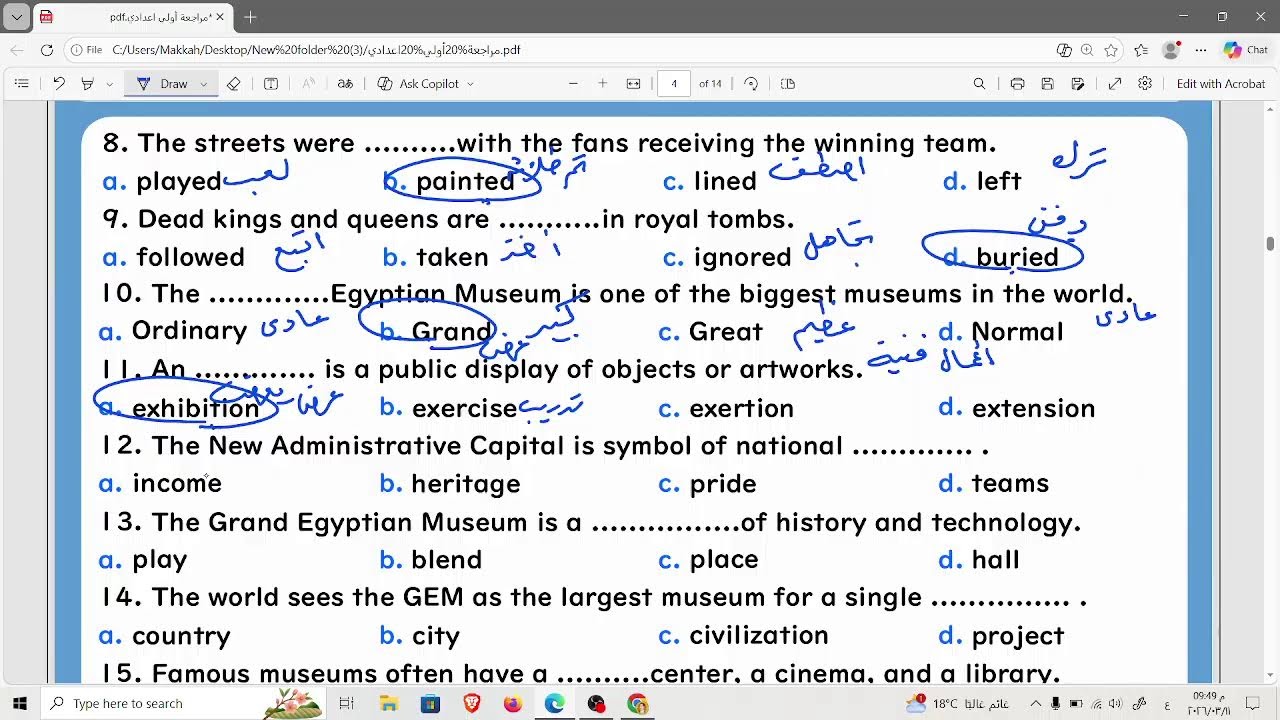The image size is (1280, 720).
Task: Toggle the page view layout button
Action: coord(788,84)
